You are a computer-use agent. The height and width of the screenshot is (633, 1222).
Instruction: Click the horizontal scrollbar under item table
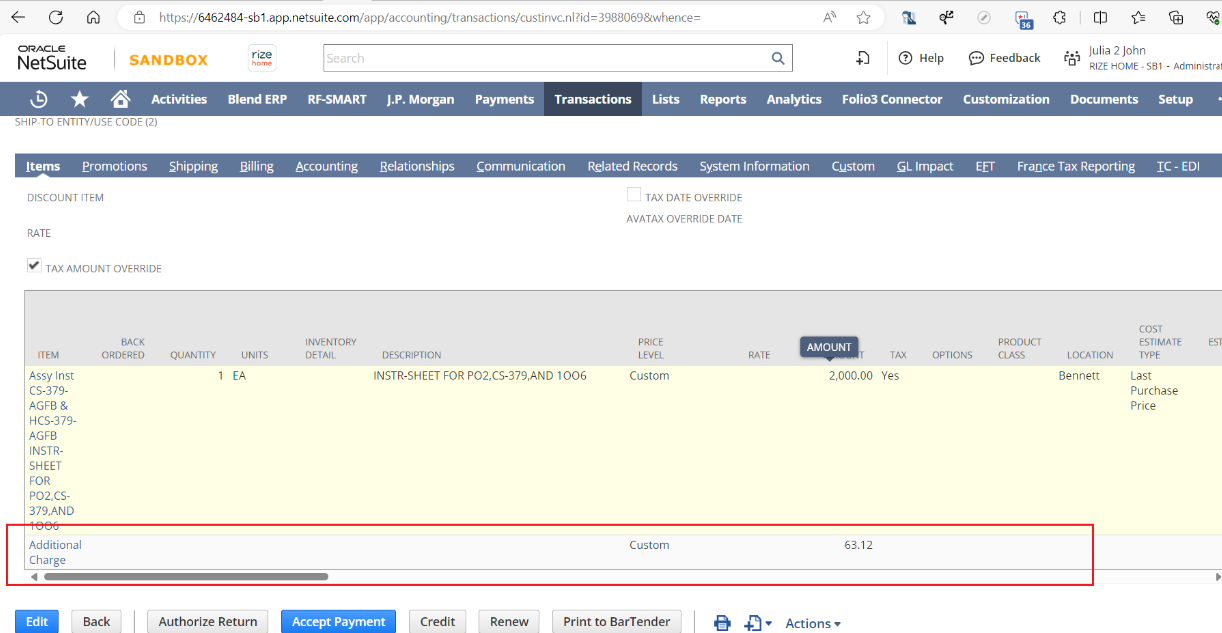186,577
